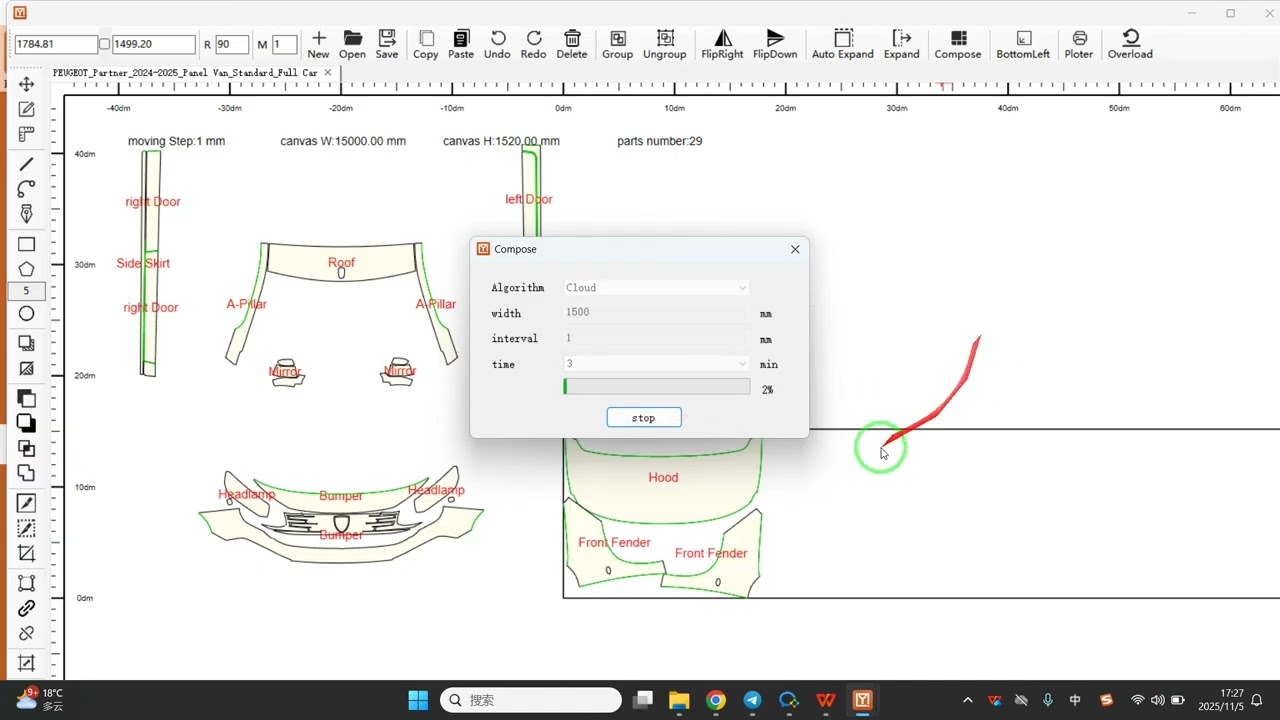Click the volume speaker tray icon
Image resolution: width=1280 pixels, height=720 pixels.
[x=1158, y=700]
